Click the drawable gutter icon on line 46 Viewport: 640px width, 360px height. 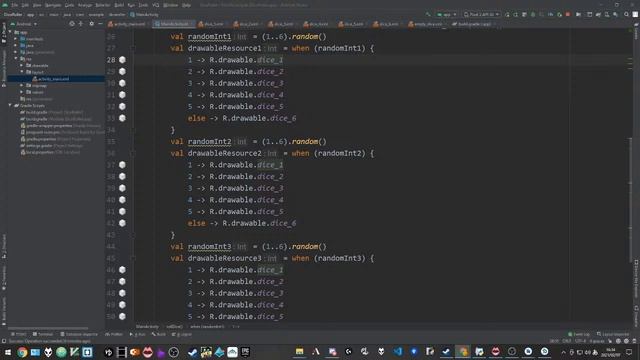coord(122,270)
